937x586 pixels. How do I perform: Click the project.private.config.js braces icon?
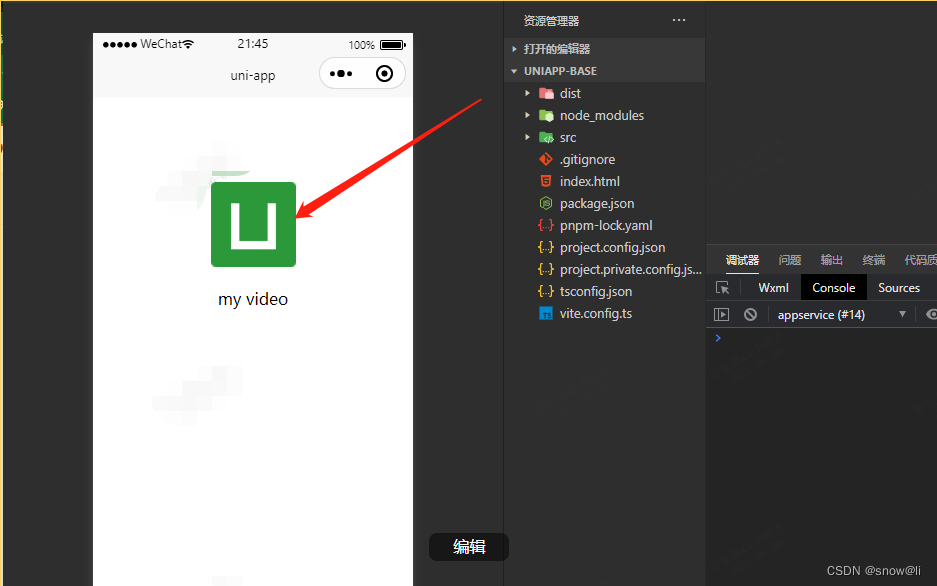click(x=546, y=269)
